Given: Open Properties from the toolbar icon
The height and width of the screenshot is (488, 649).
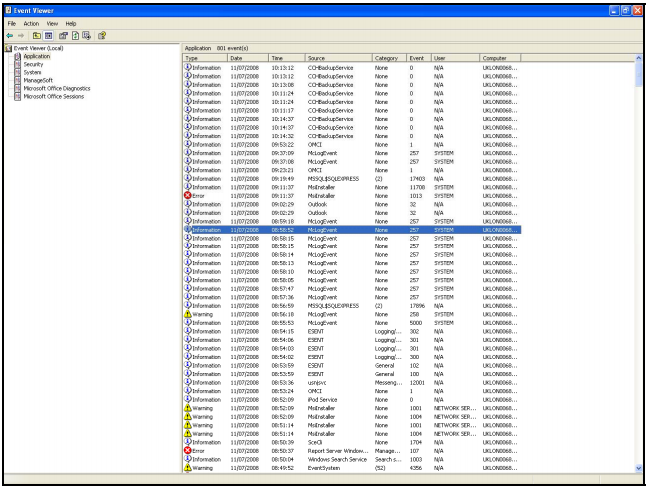Looking at the screenshot, I should [x=63, y=36].
